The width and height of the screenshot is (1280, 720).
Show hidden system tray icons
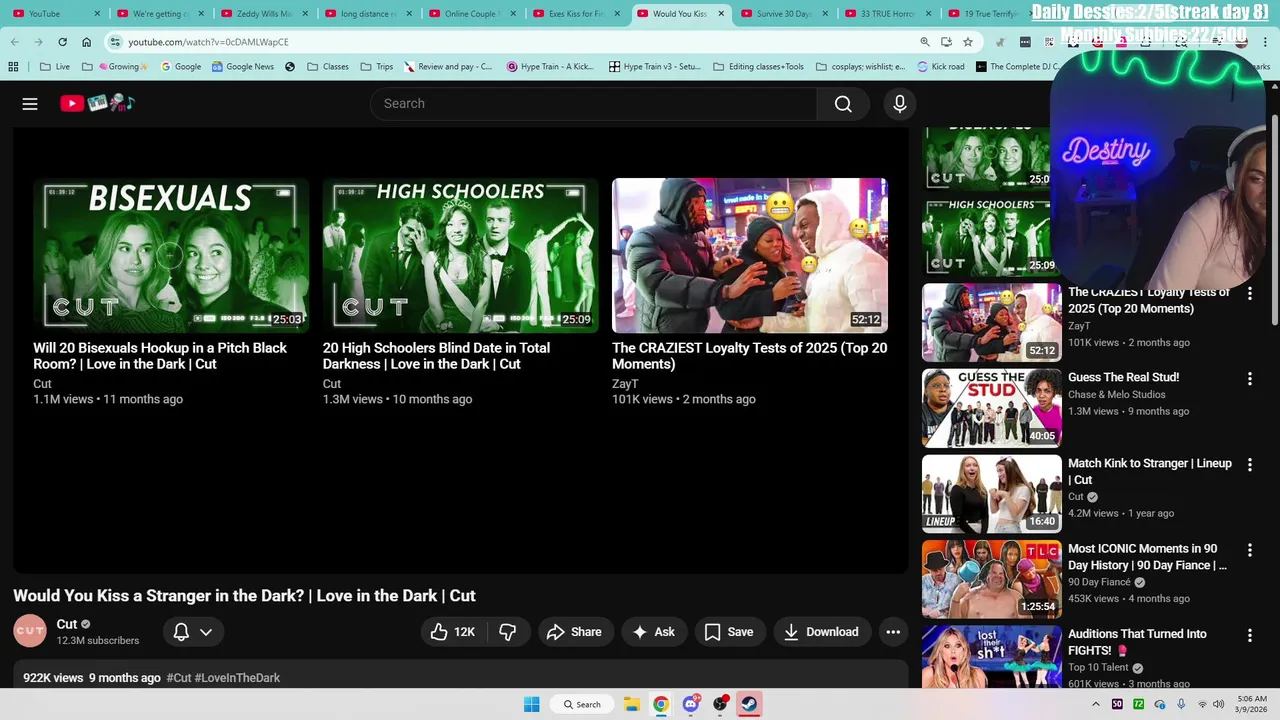1096,704
